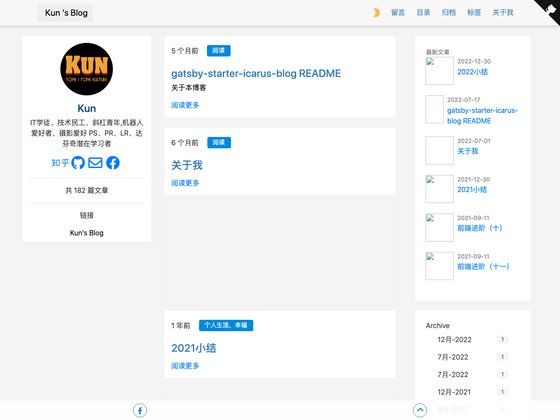
Task: Click 阅读更多 under 关于我 post
Action: [185, 183]
